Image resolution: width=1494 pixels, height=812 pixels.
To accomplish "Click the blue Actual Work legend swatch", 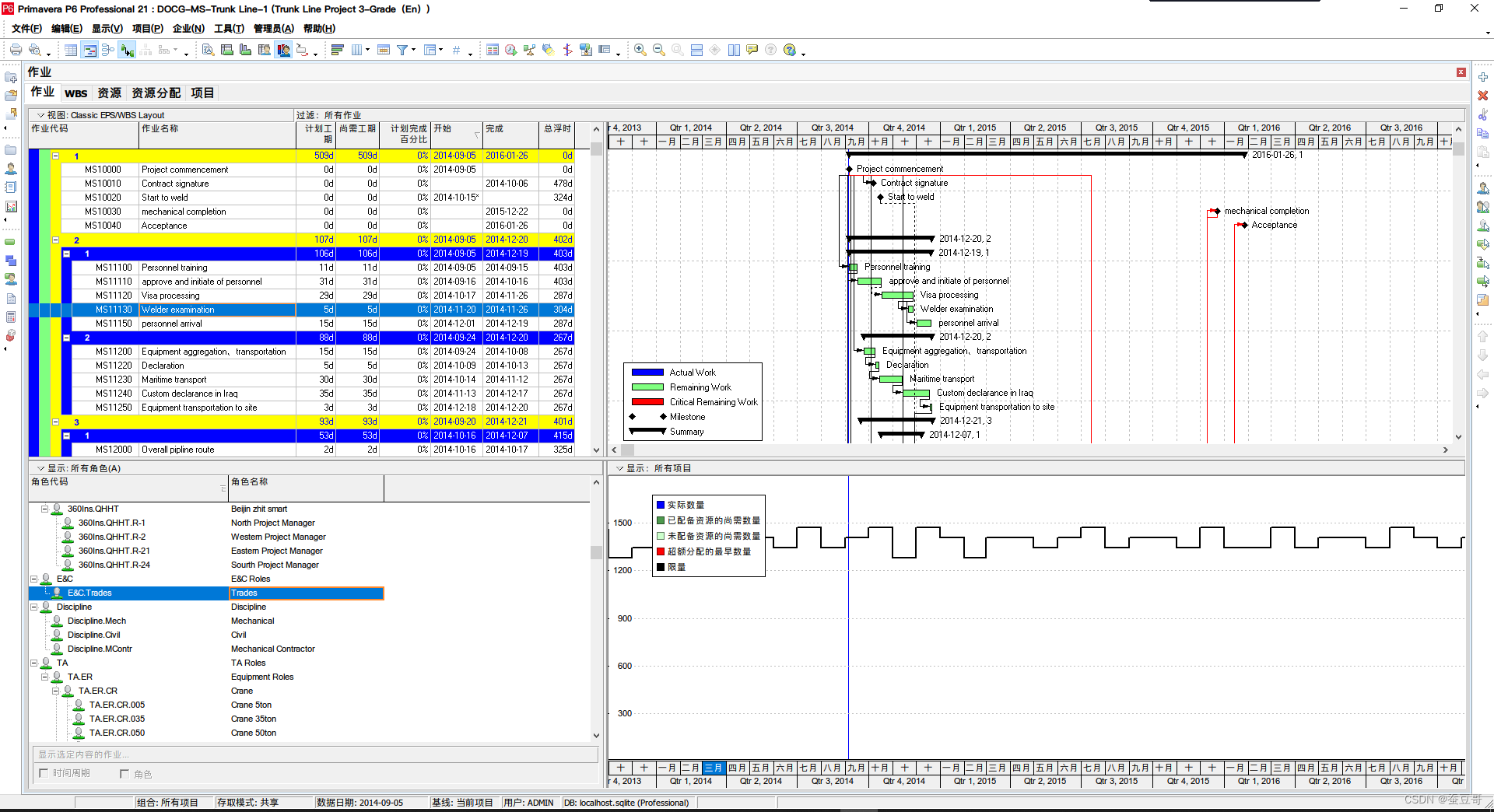I will 647,373.
